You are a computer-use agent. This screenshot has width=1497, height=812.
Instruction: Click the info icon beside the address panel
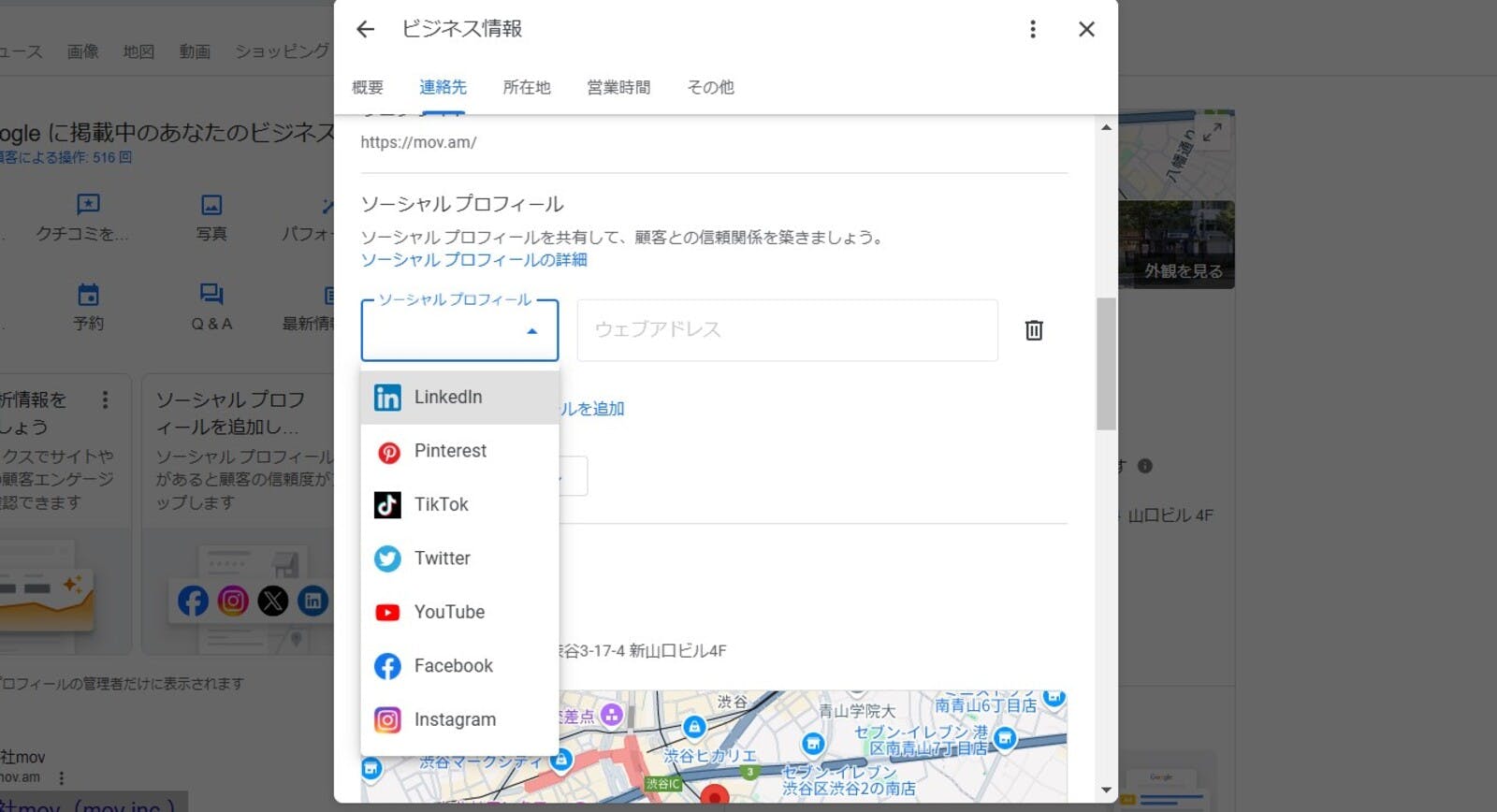[x=1145, y=466]
